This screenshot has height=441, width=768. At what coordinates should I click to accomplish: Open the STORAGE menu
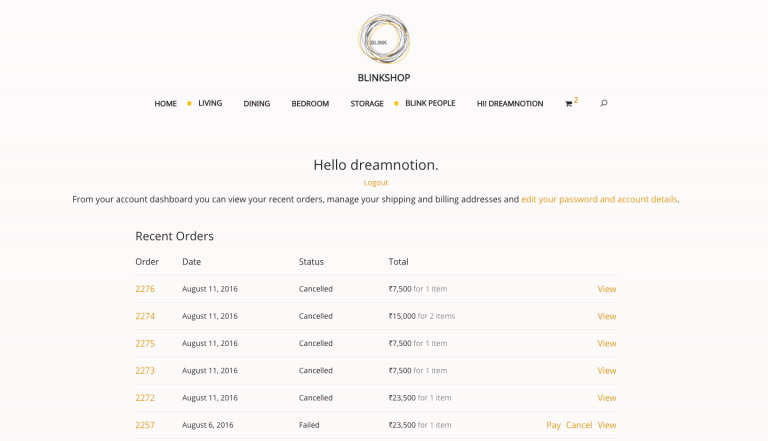(x=367, y=104)
